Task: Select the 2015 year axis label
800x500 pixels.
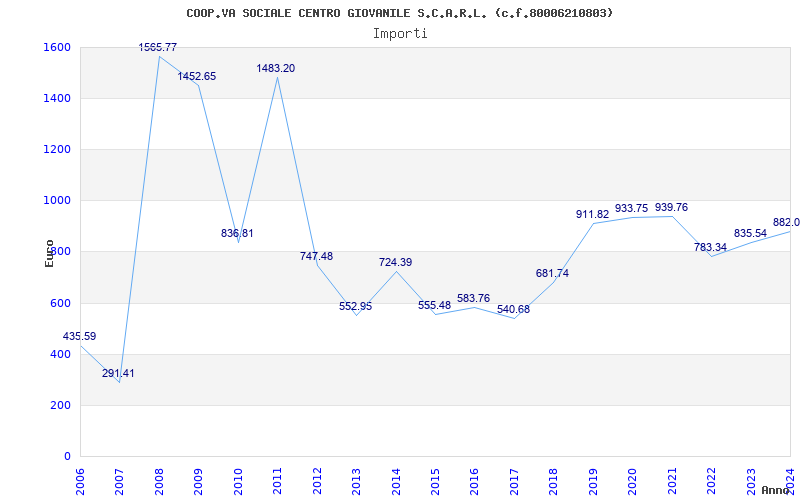Action: 435,478
